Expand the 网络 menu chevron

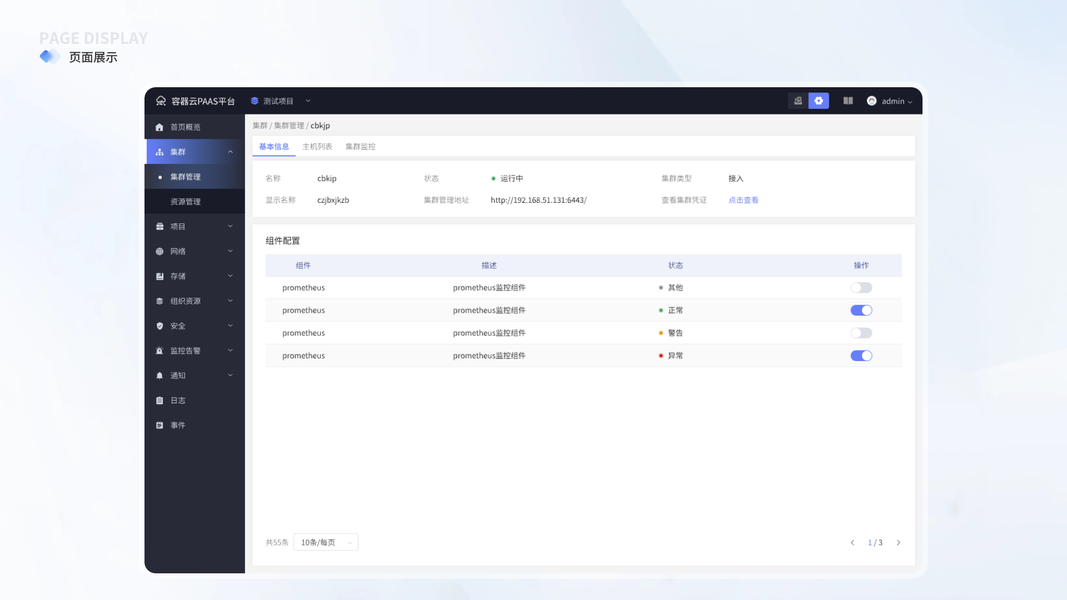coord(230,251)
